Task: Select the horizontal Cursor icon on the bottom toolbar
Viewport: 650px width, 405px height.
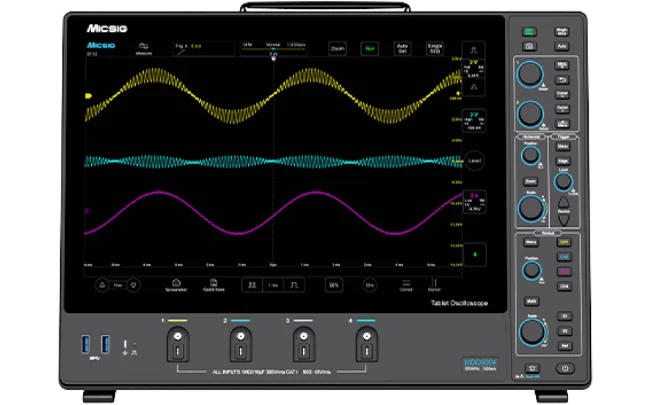Action: coord(406,285)
